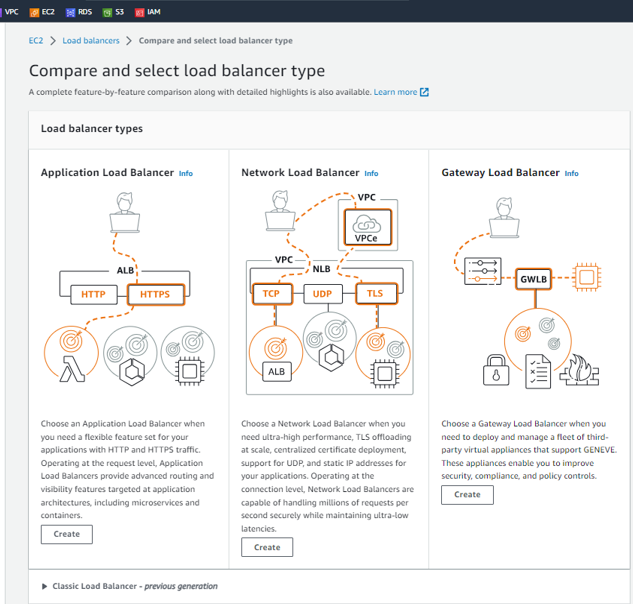The height and width of the screenshot is (604, 633).
Task: Open the RDS service shortcut
Action: (78, 12)
